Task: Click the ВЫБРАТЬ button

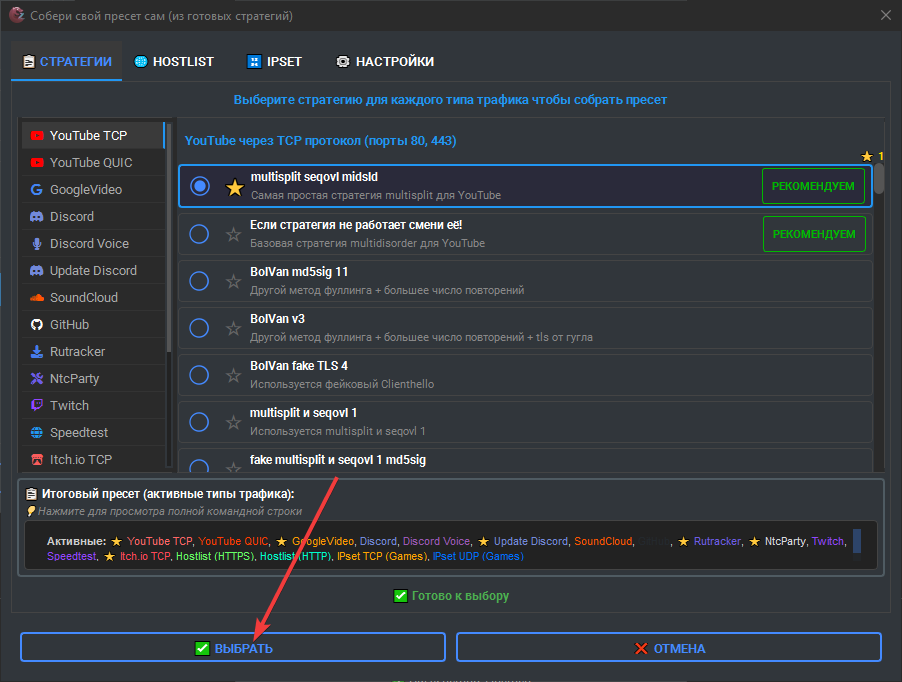Action: tap(233, 647)
